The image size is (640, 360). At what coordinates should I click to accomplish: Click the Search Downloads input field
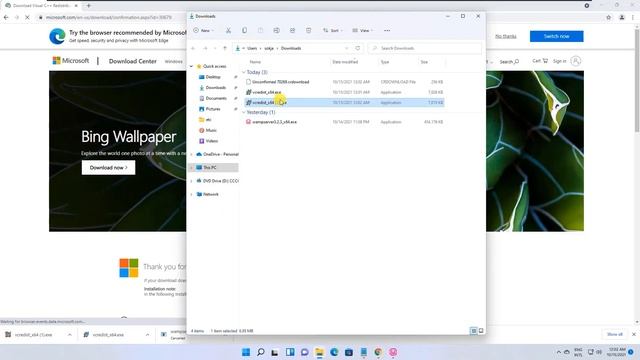(424, 48)
